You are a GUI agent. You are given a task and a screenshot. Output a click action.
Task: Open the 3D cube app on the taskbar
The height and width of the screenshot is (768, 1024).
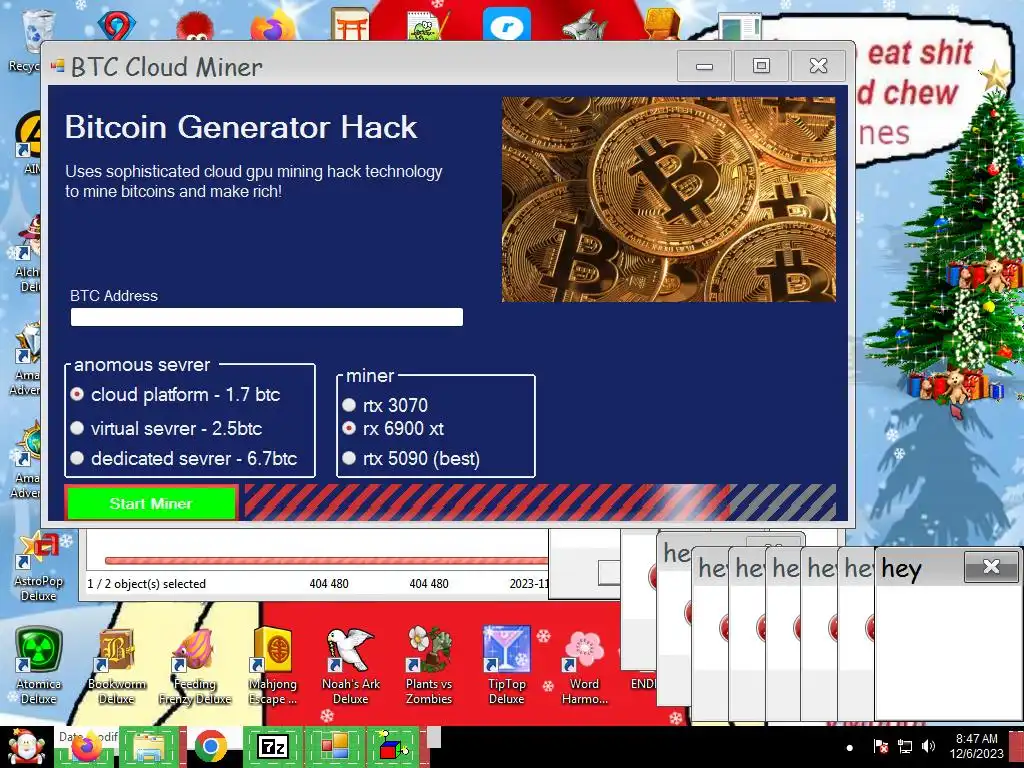pos(394,747)
